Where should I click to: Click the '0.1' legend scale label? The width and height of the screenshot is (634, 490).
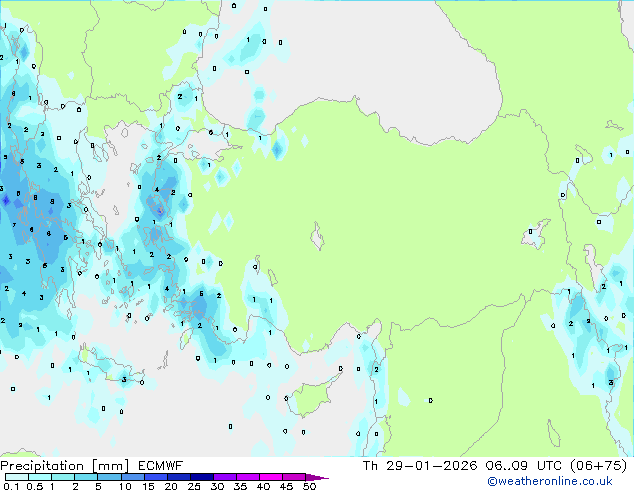click(11, 486)
